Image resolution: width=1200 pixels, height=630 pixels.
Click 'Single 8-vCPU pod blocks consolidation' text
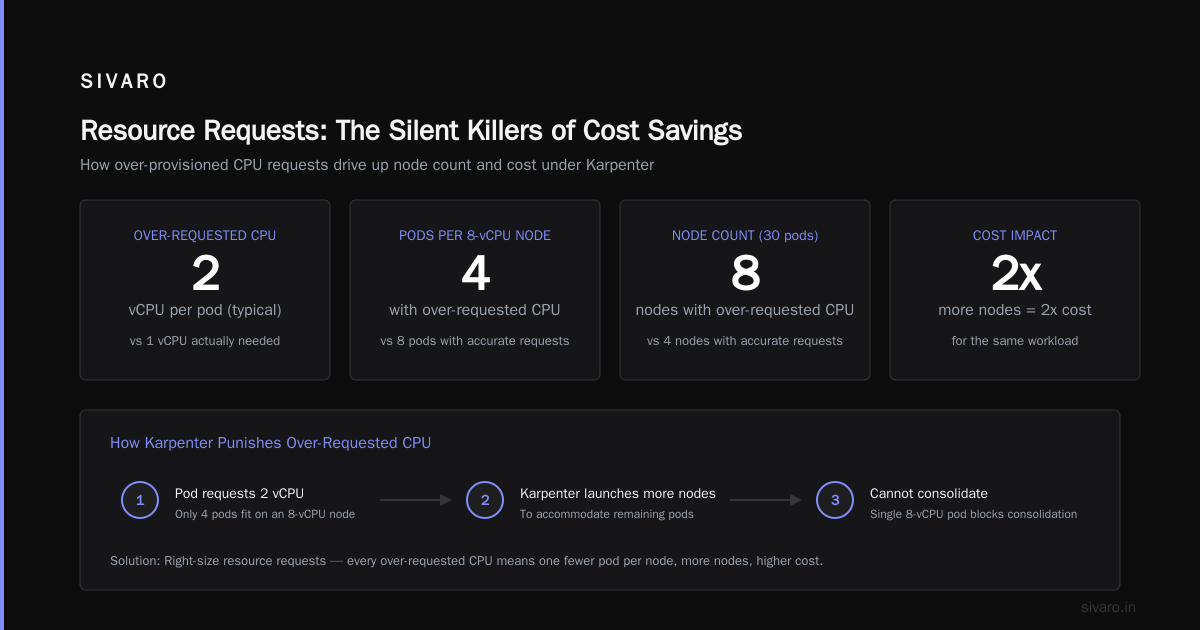click(x=973, y=514)
